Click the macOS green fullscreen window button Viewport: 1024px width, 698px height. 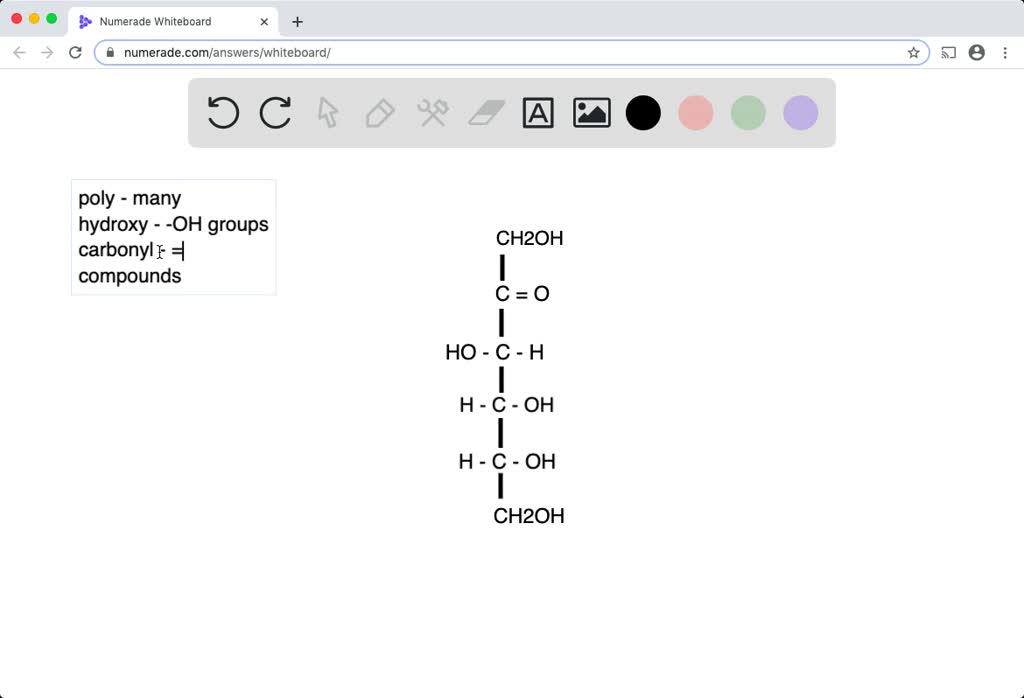click(52, 18)
